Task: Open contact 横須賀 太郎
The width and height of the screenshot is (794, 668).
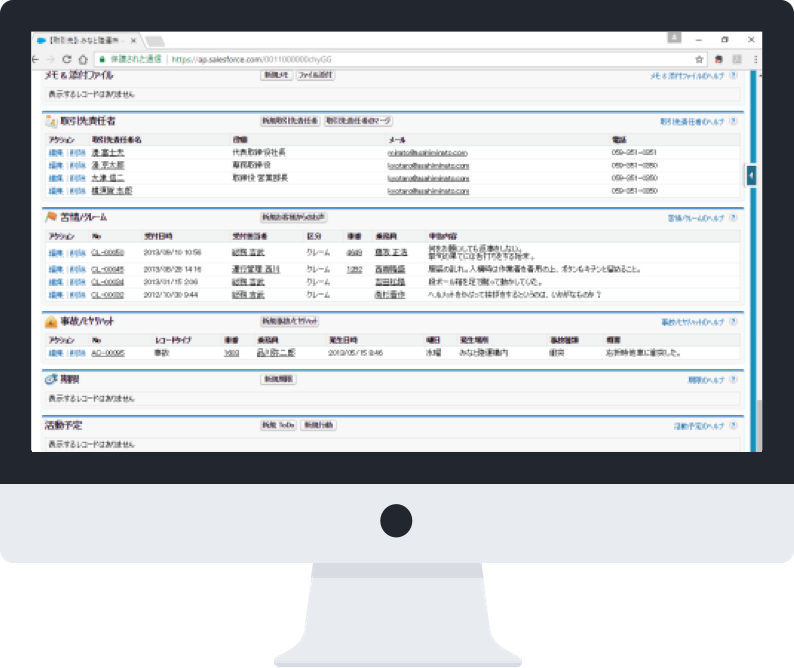Action: pos(111,191)
